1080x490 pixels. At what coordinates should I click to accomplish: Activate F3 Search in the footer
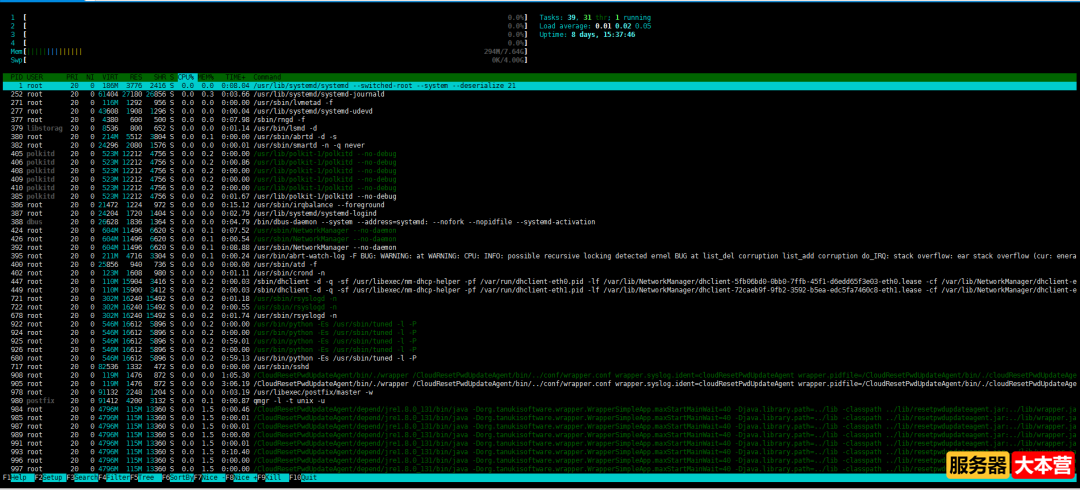(83, 478)
